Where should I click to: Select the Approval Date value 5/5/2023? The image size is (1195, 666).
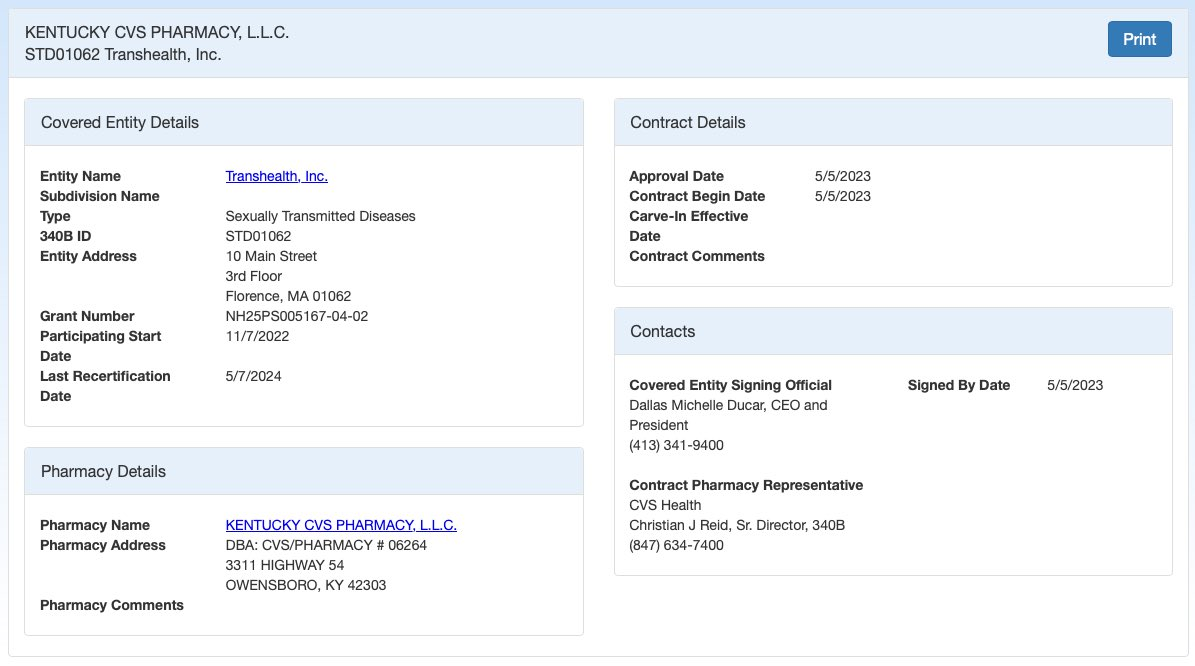(x=842, y=176)
